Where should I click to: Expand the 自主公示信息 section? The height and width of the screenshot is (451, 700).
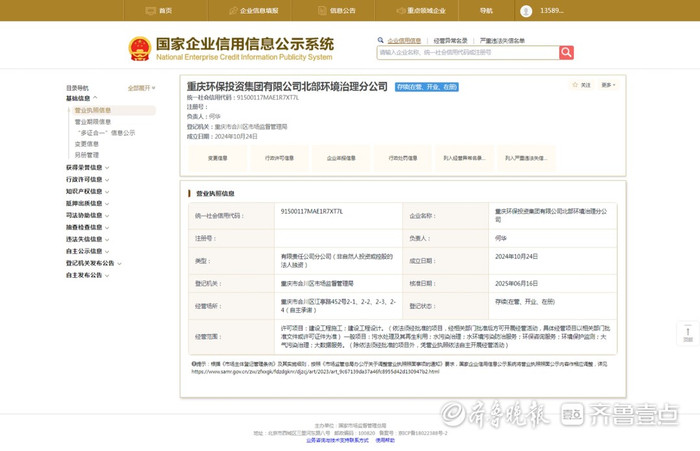88,251
